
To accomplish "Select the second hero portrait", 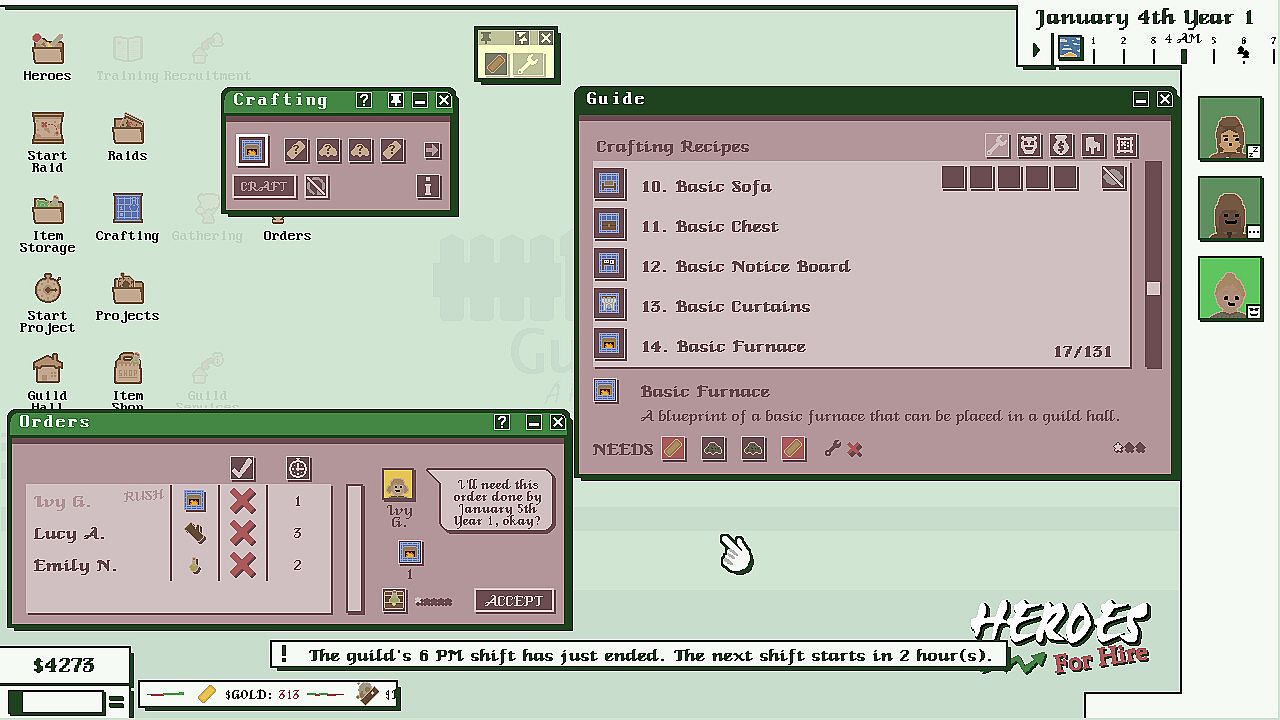I will pyautogui.click(x=1230, y=209).
